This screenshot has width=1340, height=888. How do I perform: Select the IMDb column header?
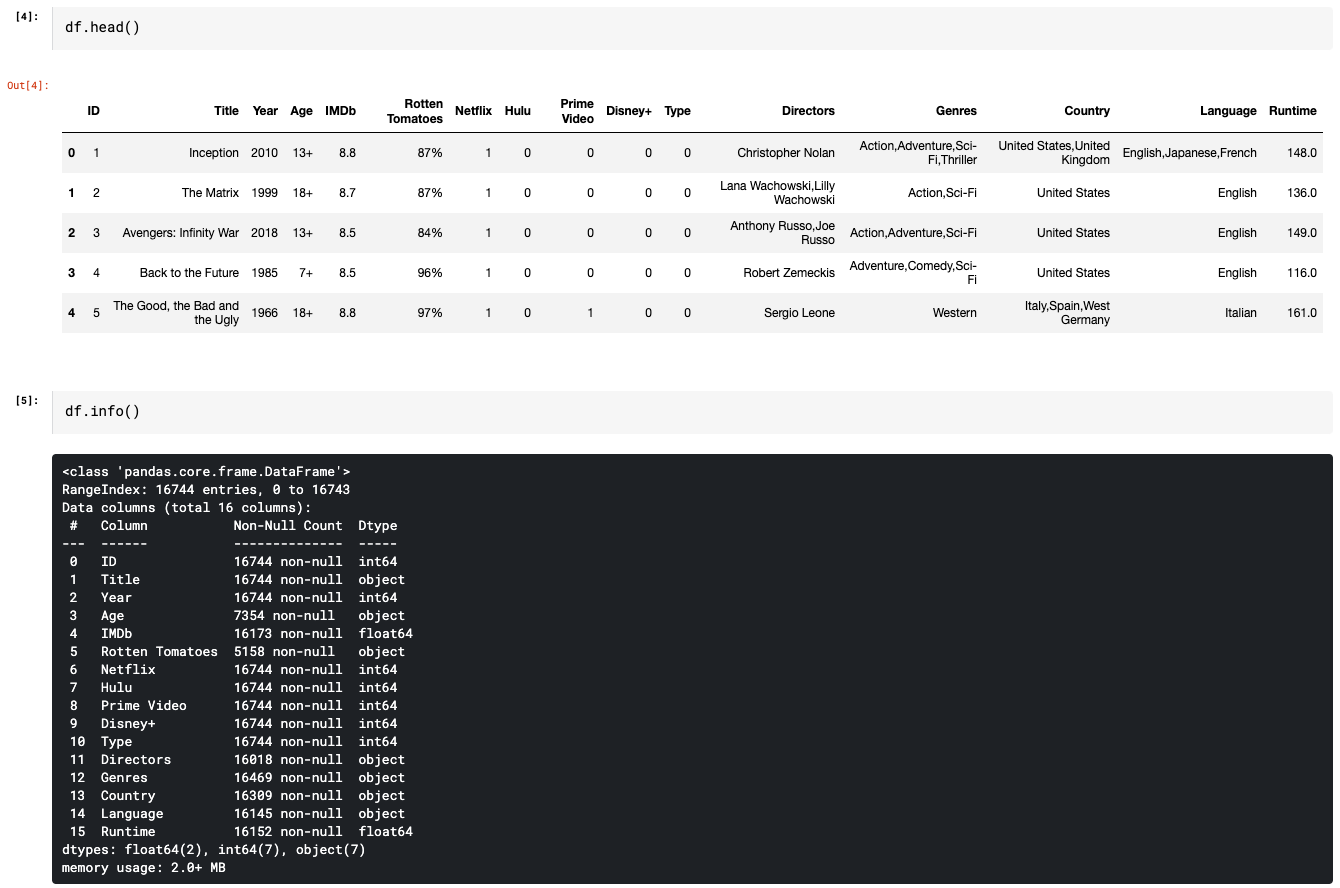click(x=340, y=111)
